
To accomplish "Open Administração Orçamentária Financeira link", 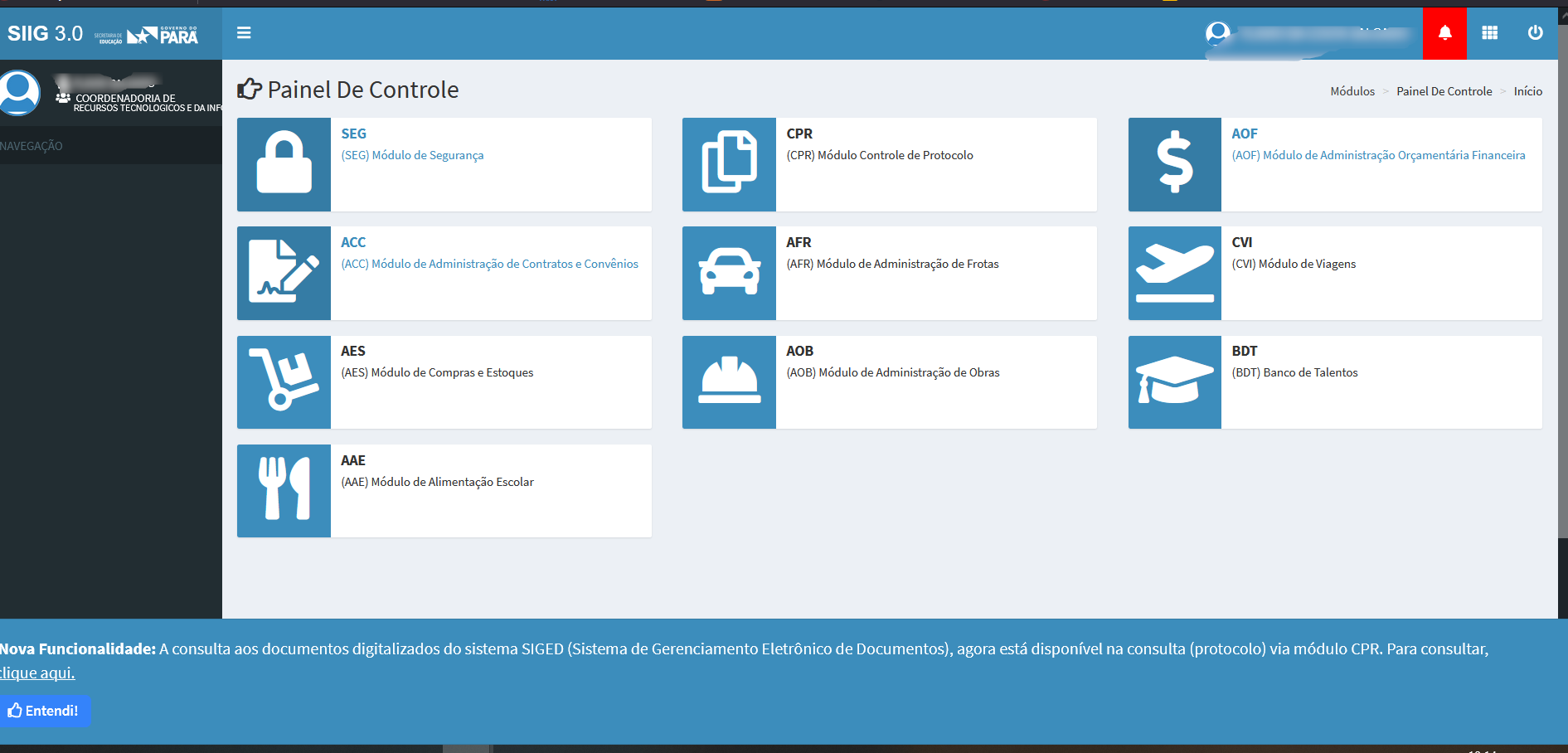I will click(1378, 155).
